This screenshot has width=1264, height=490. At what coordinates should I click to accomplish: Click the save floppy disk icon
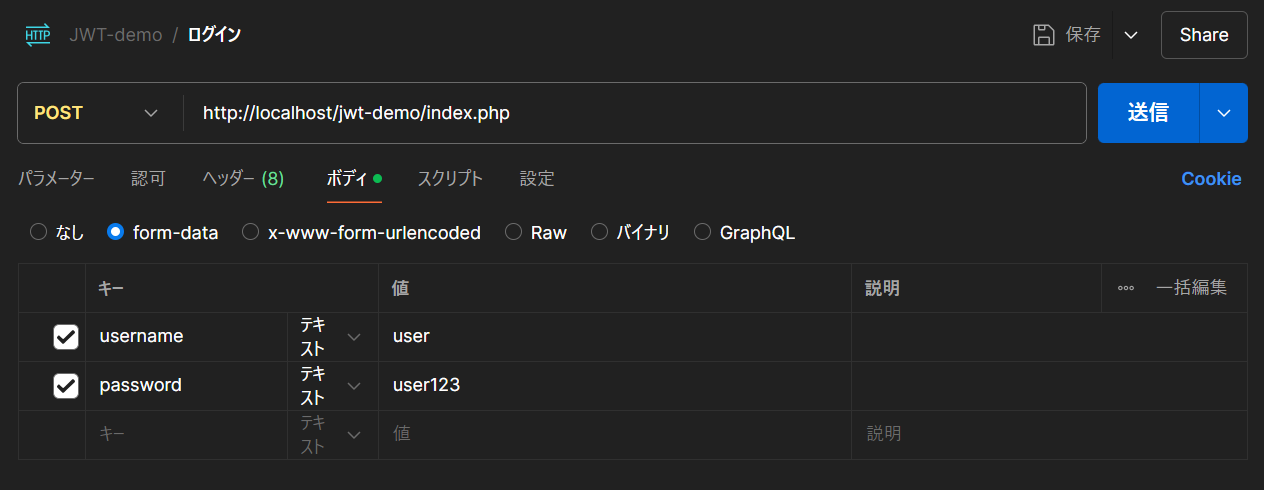tap(1044, 35)
